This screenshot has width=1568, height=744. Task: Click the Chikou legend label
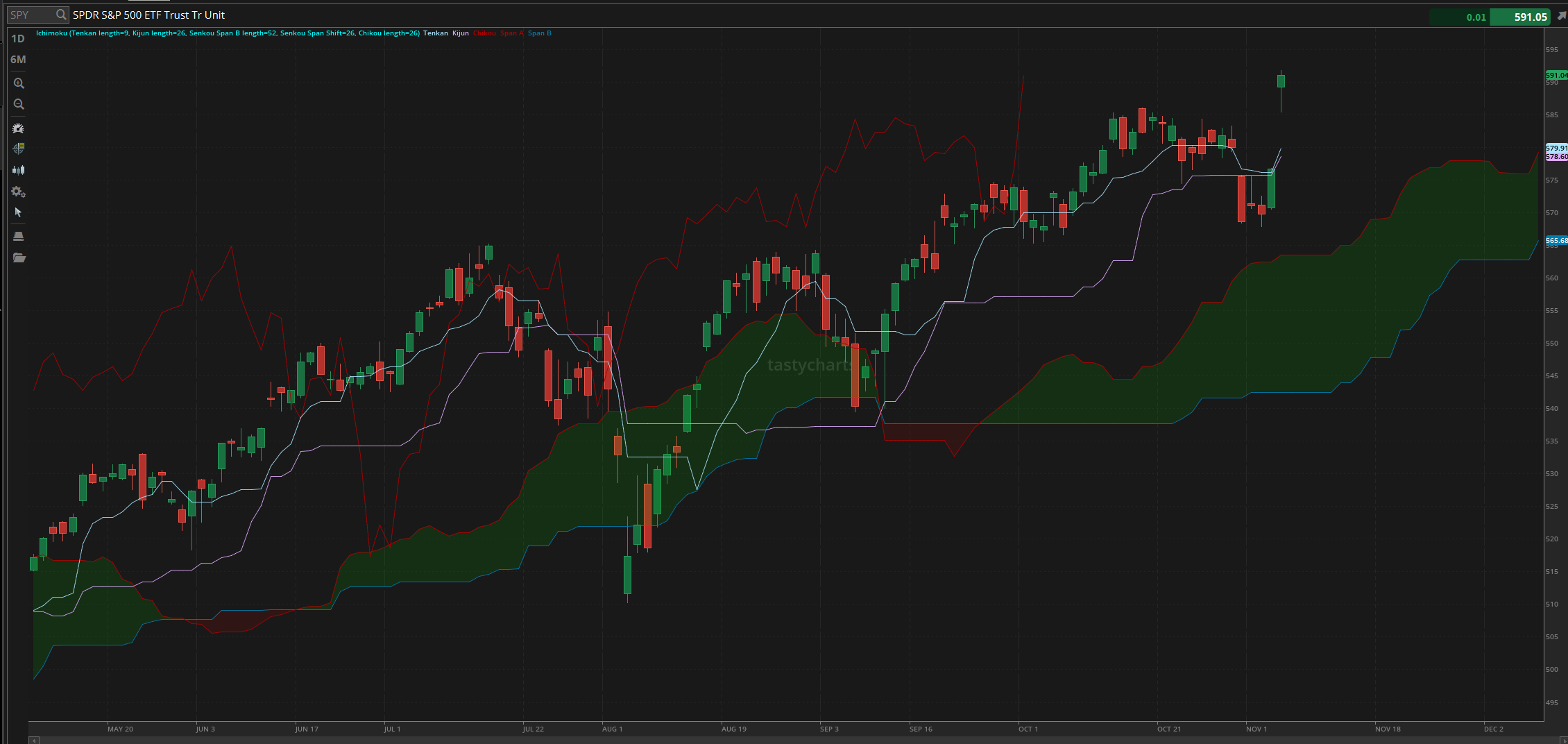(x=484, y=33)
